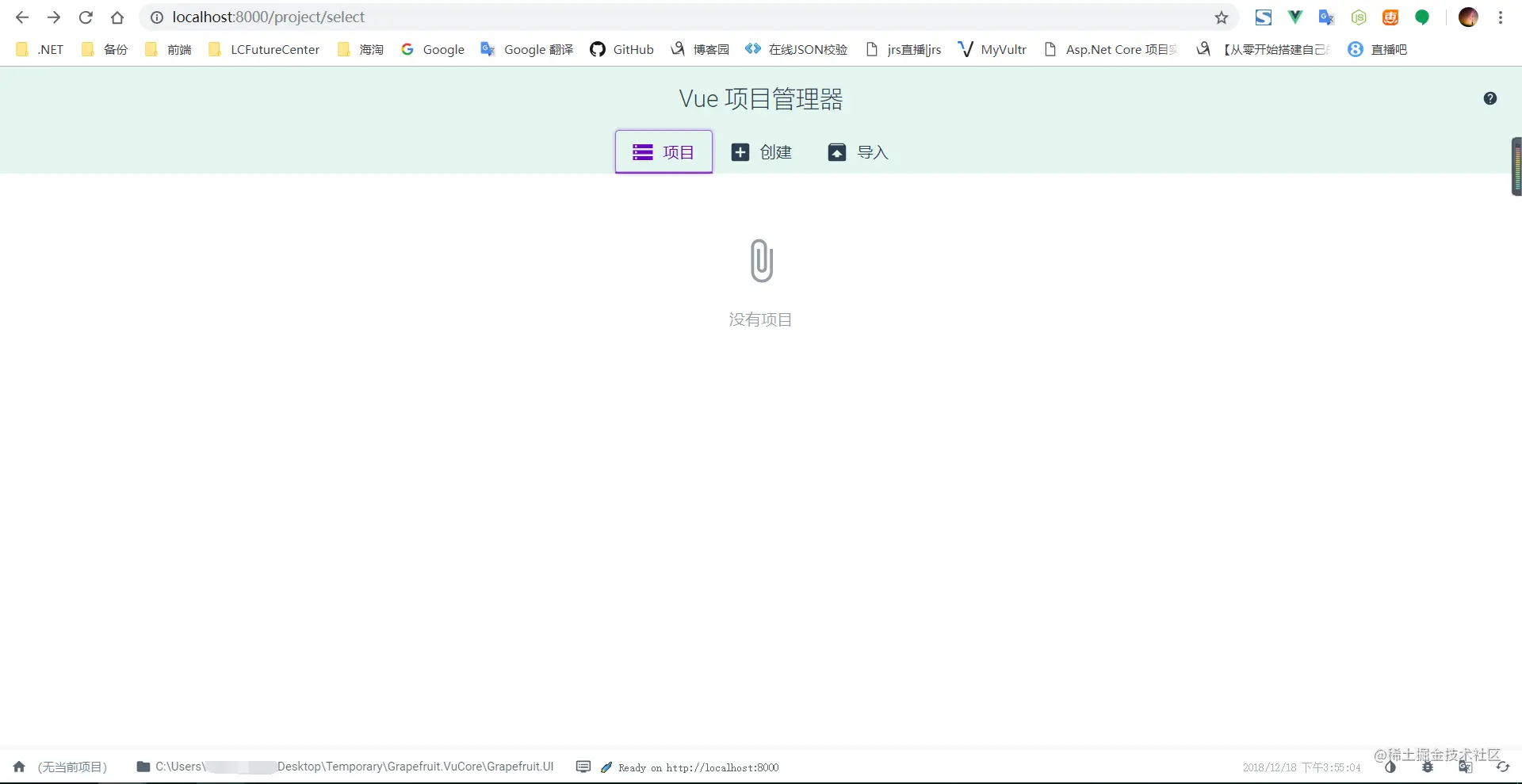Image resolution: width=1522 pixels, height=784 pixels.
Task: Click the blue S extension icon
Action: [x=1264, y=17]
